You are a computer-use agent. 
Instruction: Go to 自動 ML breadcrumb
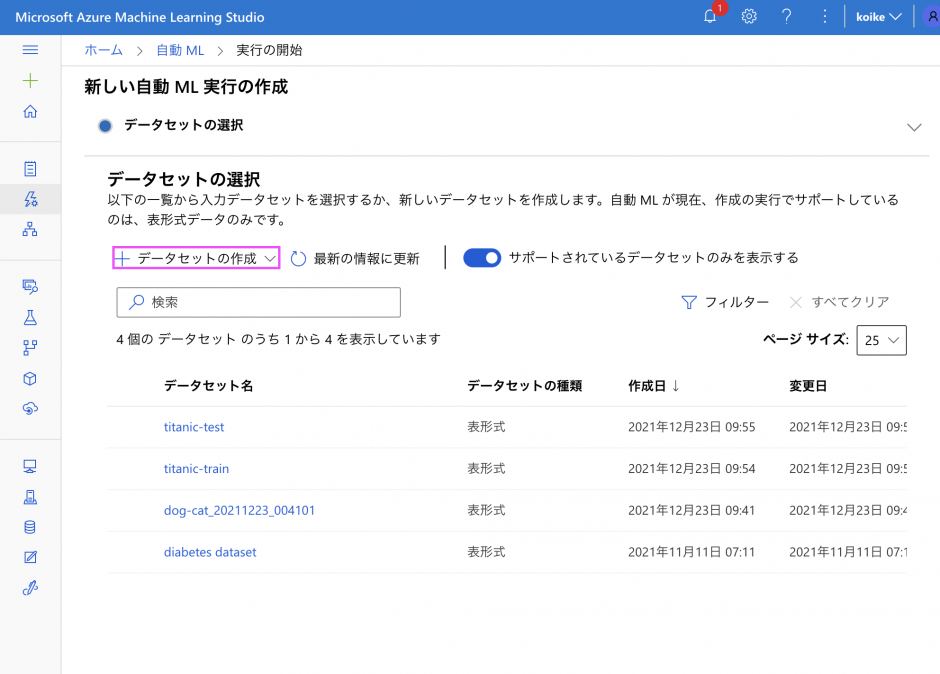tap(180, 50)
